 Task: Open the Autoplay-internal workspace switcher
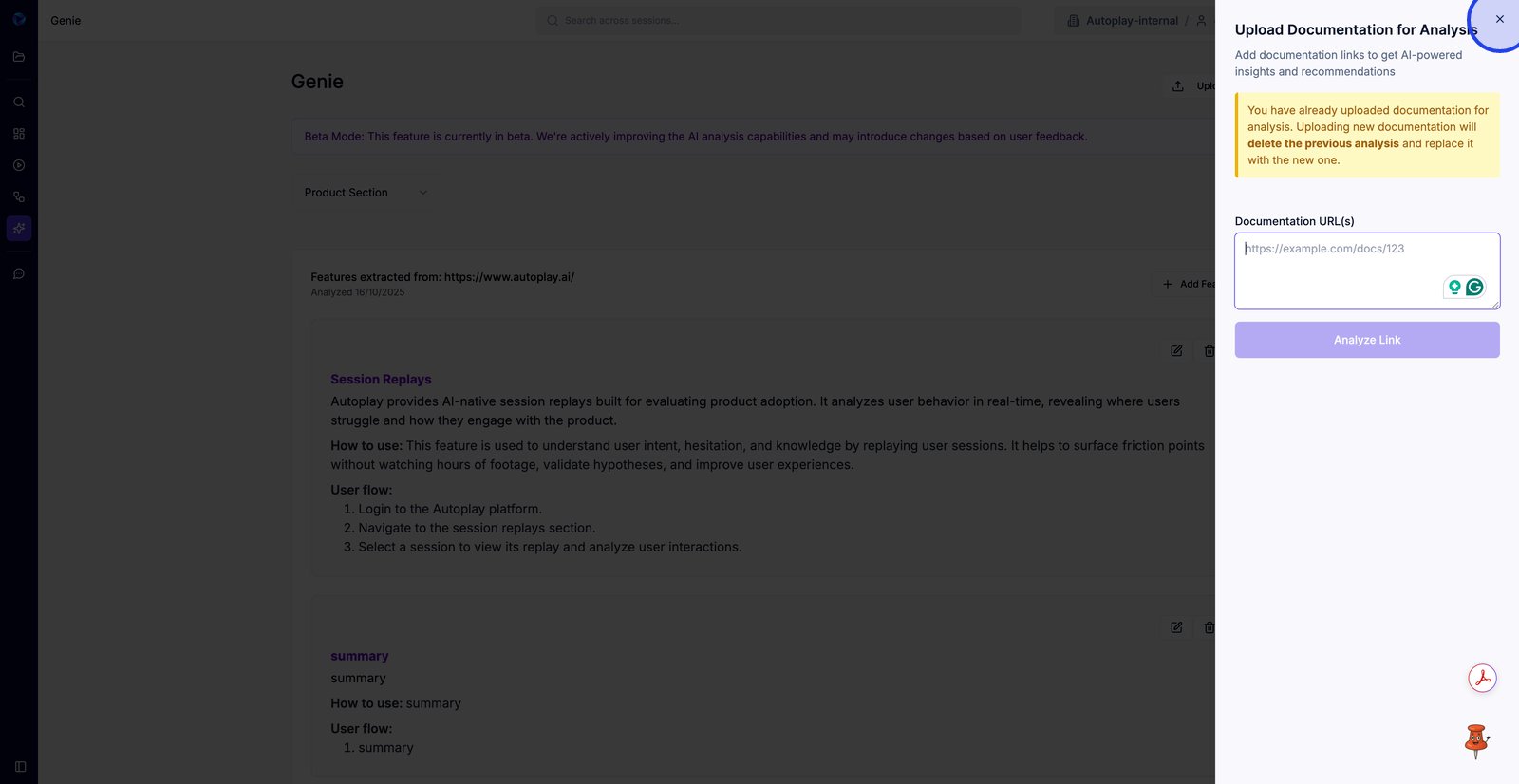(x=1132, y=21)
